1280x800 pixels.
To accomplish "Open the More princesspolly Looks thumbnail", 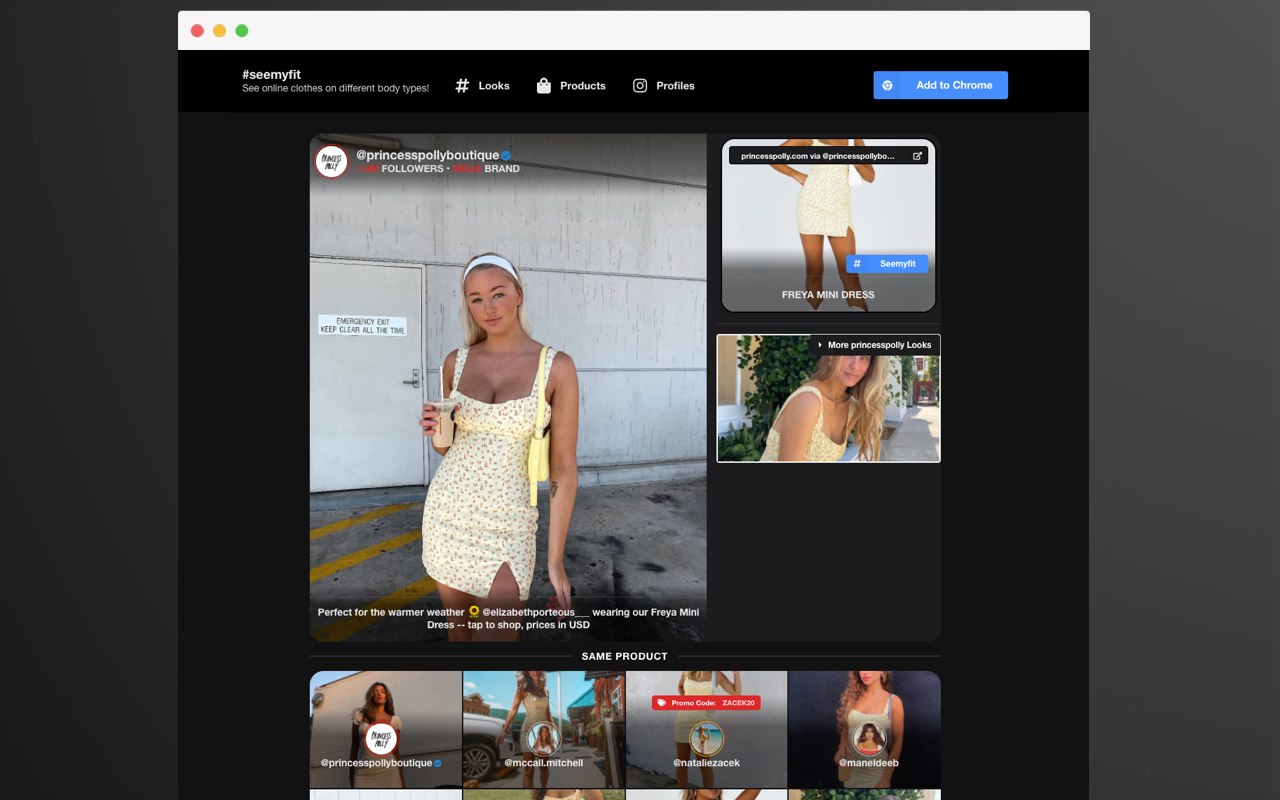I will [x=828, y=398].
